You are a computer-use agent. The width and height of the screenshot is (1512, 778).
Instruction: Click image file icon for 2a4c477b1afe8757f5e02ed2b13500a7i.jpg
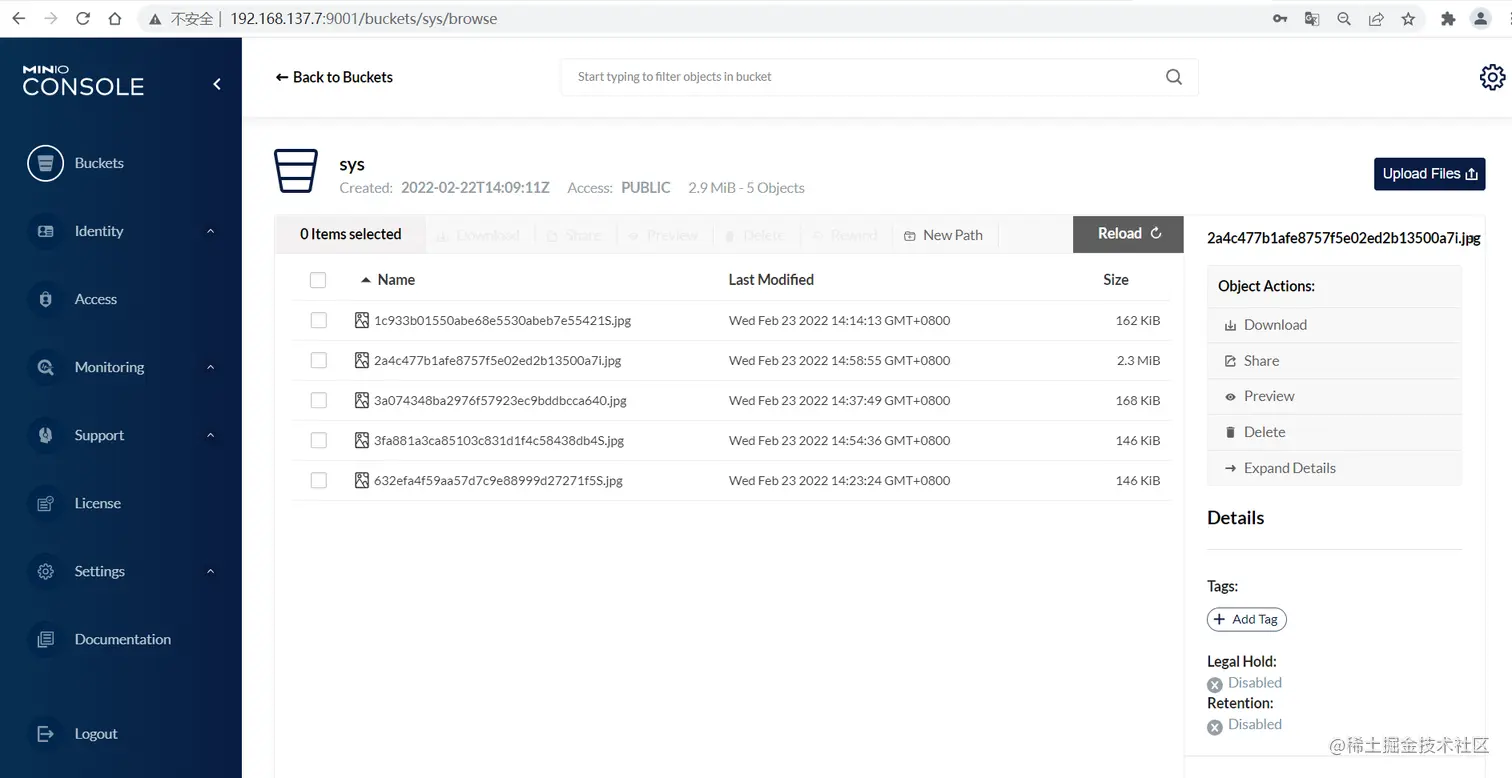coord(362,360)
